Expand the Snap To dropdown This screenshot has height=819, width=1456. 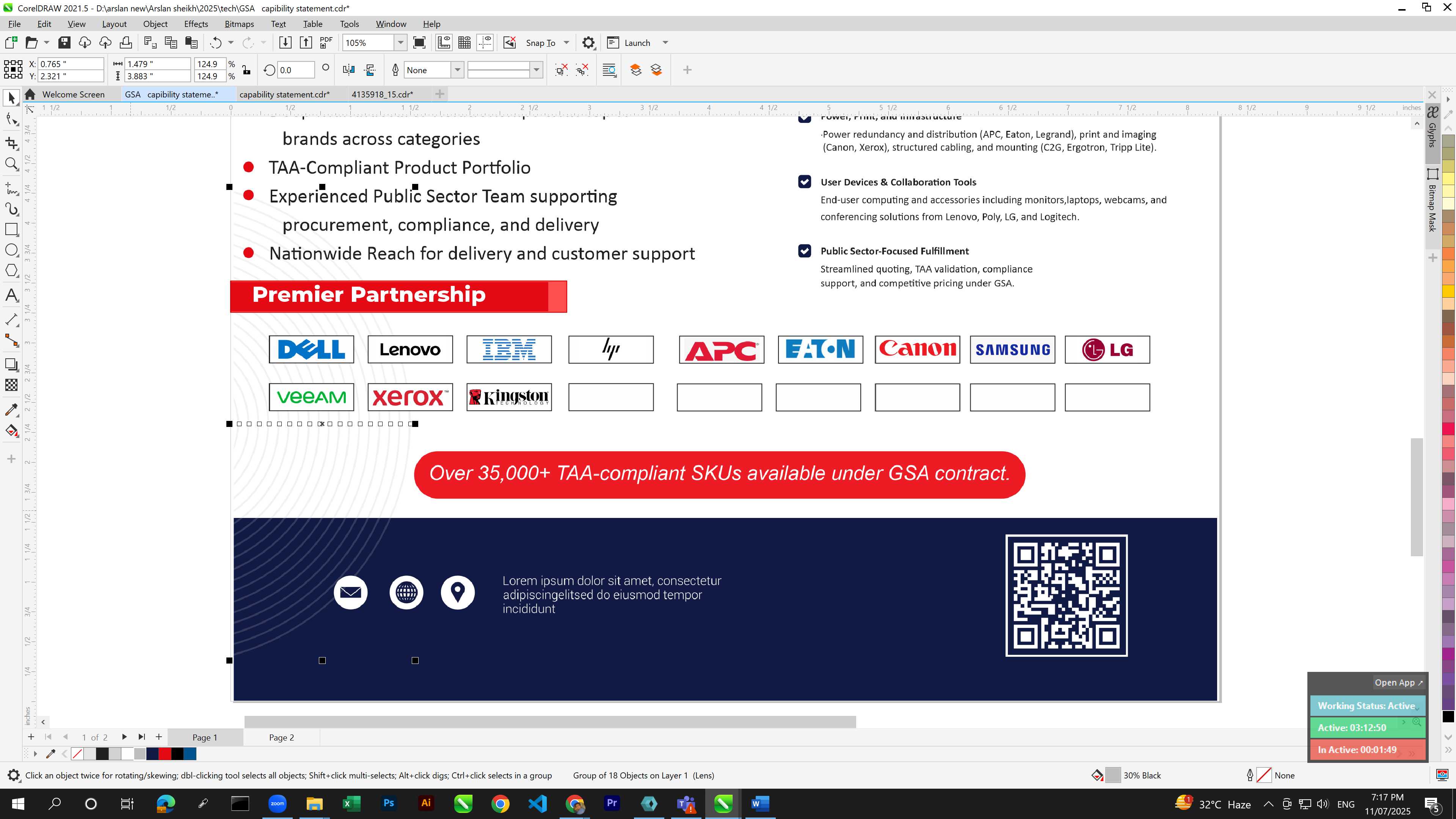coord(566,42)
